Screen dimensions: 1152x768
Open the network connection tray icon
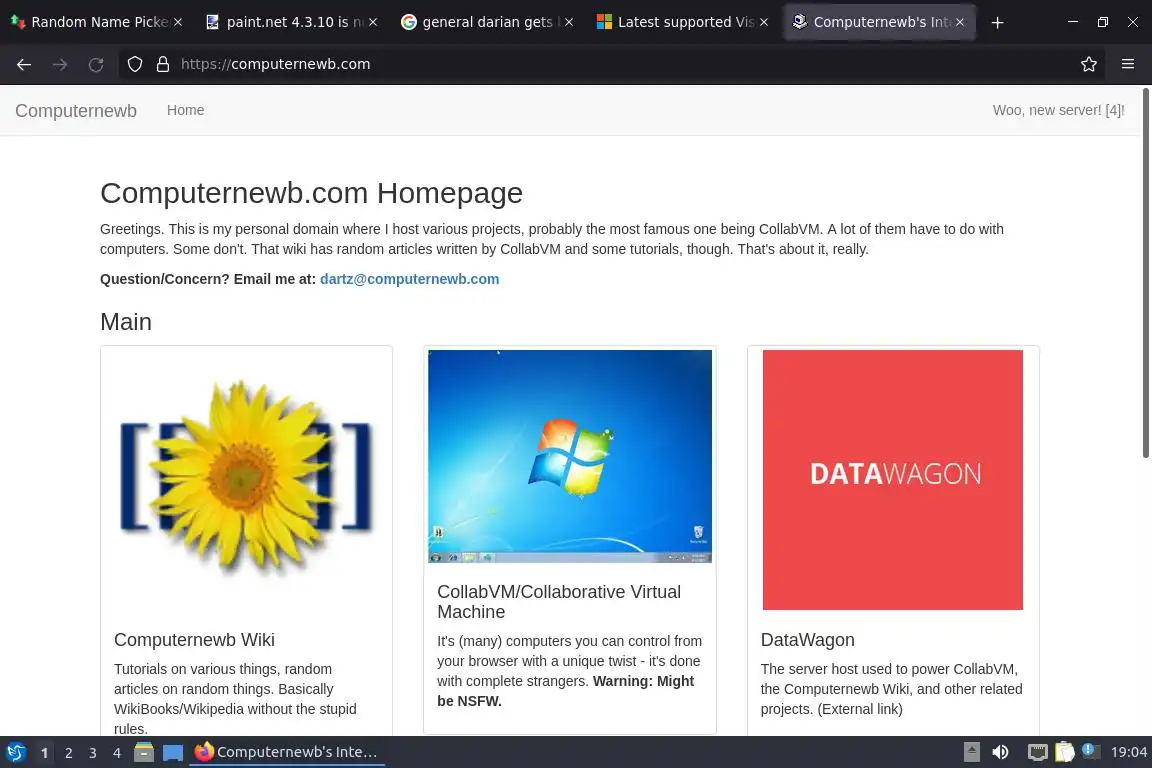(1037, 753)
